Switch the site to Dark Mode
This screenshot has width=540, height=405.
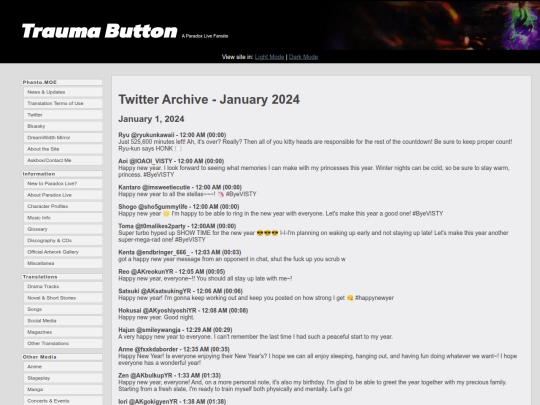(303, 57)
